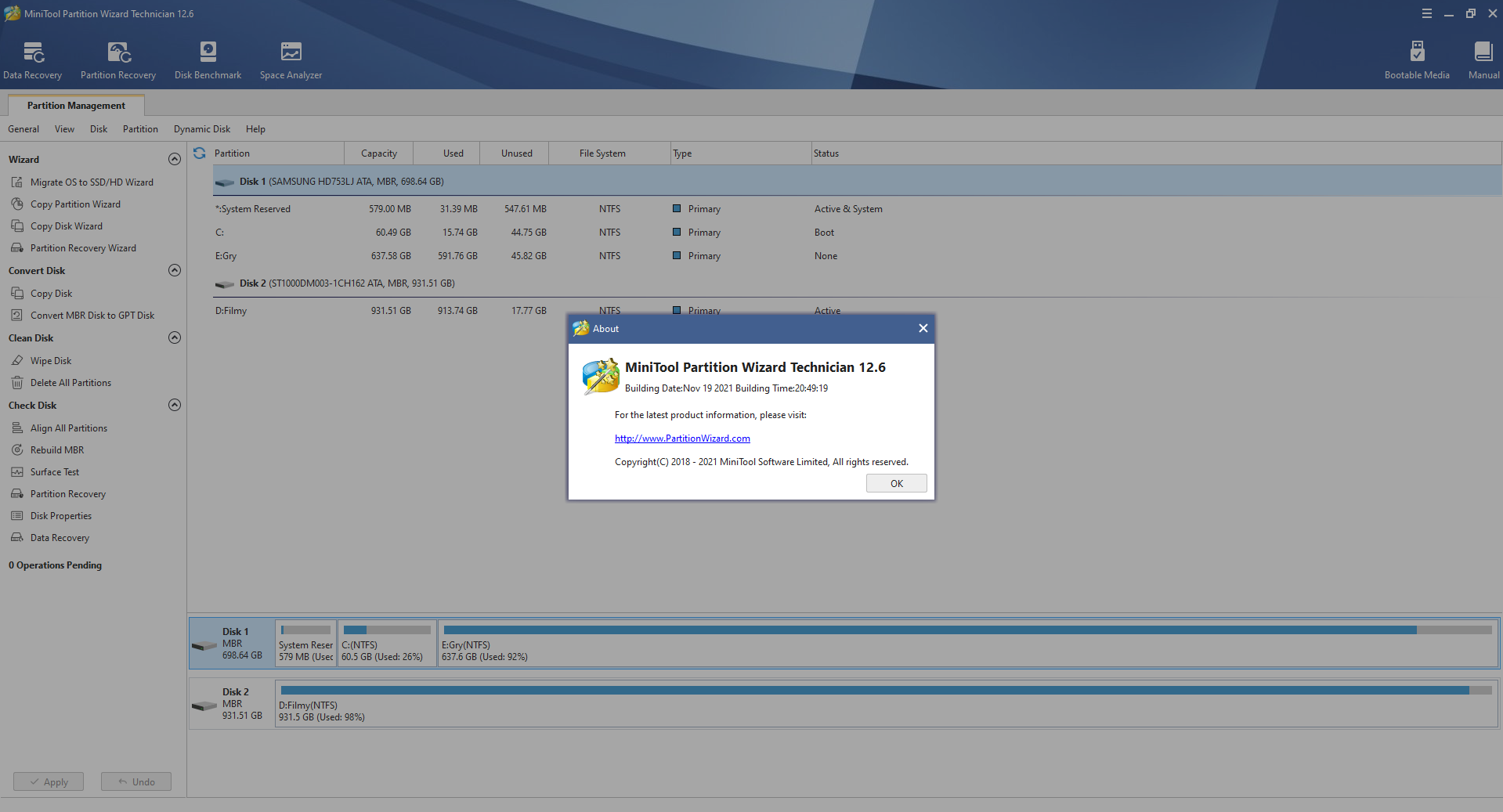Open the View menu
Viewport: 1503px width, 812px height.
click(64, 129)
